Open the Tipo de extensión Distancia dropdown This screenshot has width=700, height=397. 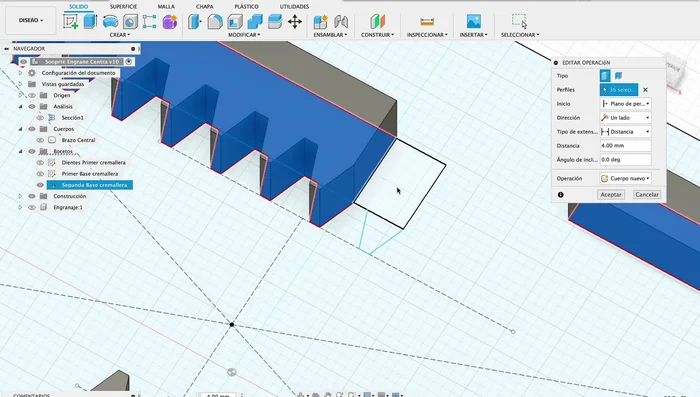point(625,132)
